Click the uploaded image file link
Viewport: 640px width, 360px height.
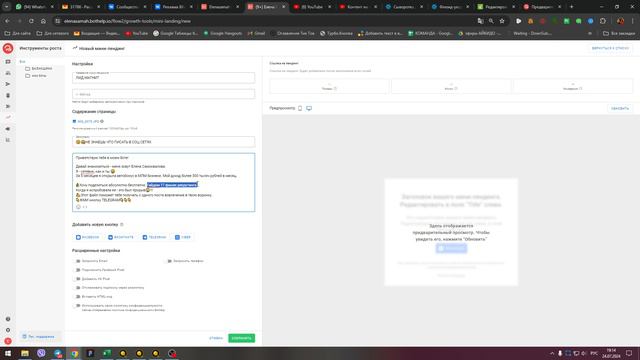[88, 121]
